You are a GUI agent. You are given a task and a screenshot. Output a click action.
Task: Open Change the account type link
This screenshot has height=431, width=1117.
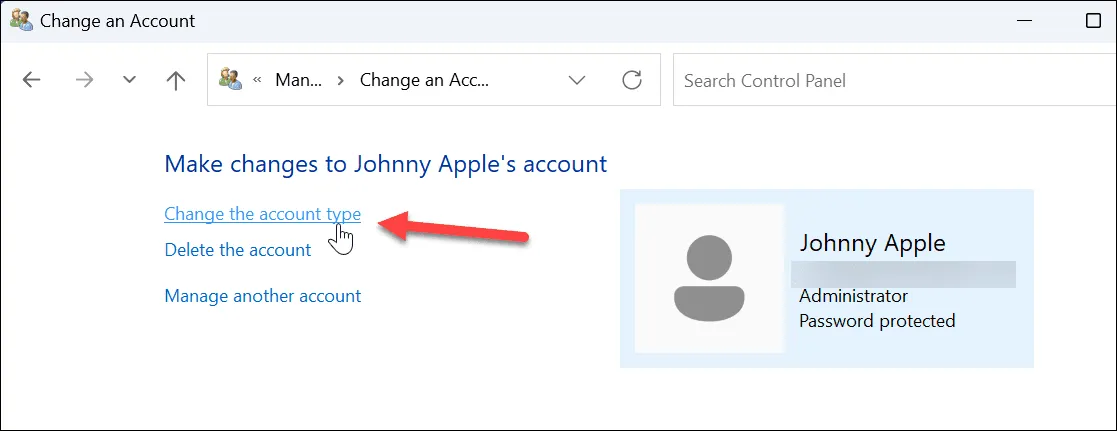[x=262, y=214]
